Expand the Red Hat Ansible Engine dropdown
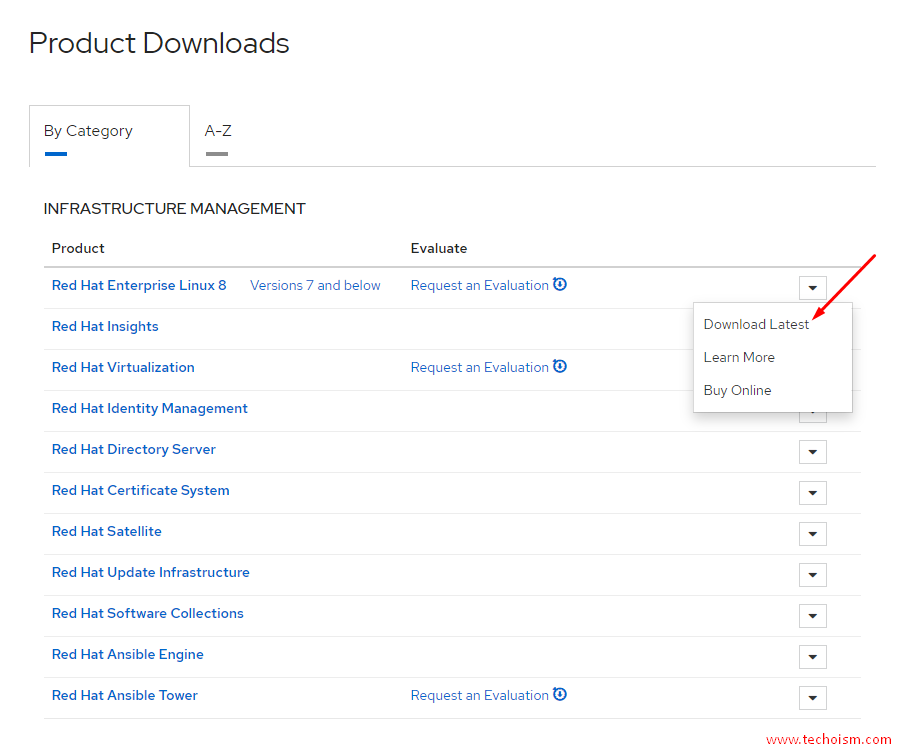Viewport: 903px width, 753px height. [x=813, y=657]
